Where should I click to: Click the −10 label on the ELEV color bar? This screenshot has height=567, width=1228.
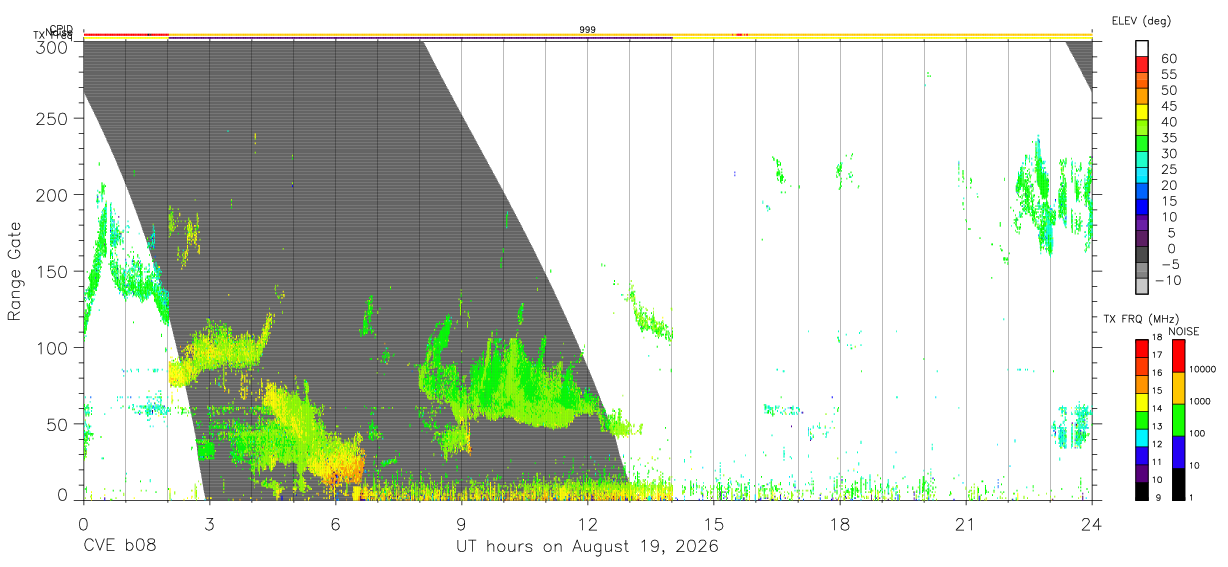(1170, 281)
